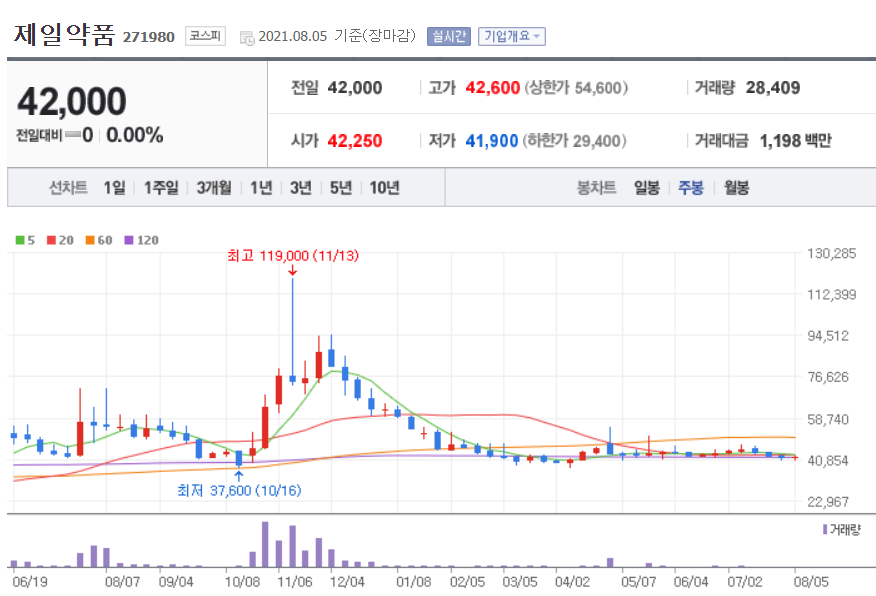Image resolution: width=876 pixels, height=596 pixels.
Task: Click the 11/06 date axis label
Action: tap(295, 582)
